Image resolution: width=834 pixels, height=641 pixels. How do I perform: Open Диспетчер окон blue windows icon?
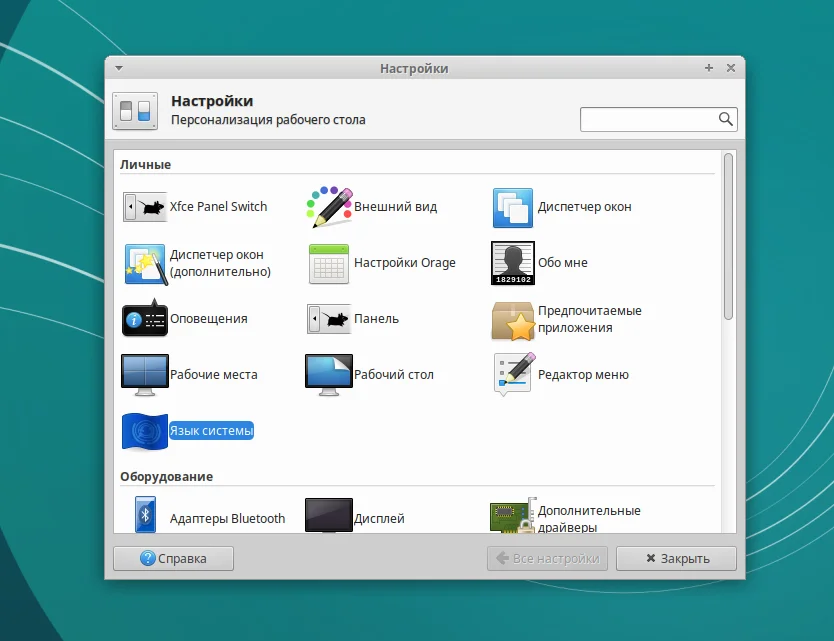(x=513, y=207)
